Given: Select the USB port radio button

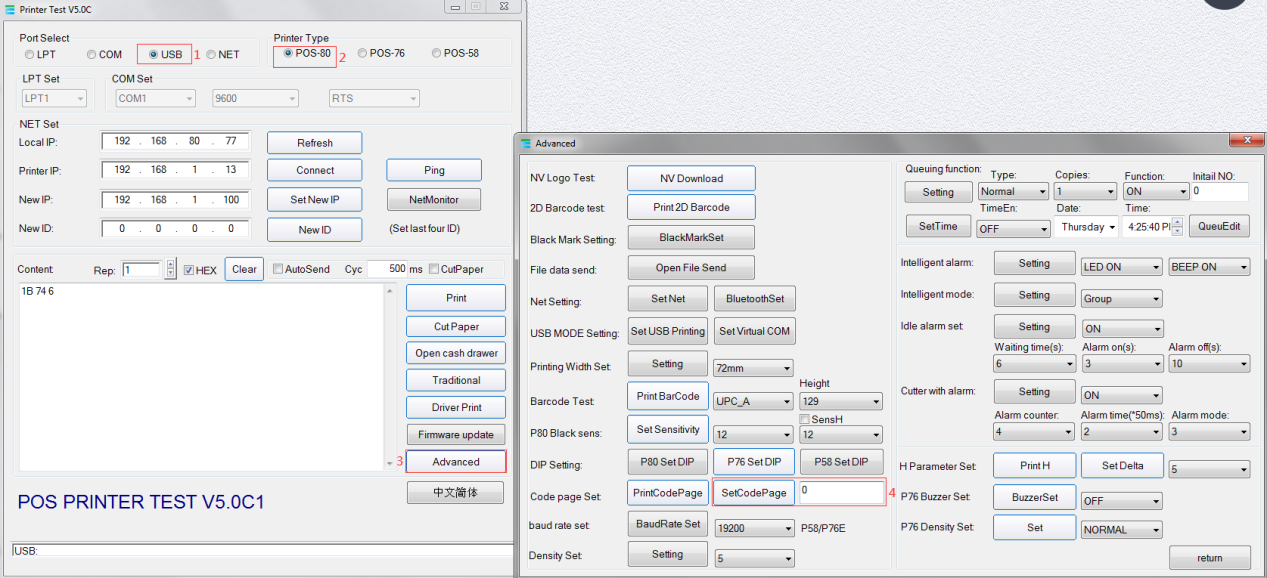Looking at the screenshot, I should click(x=154, y=54).
